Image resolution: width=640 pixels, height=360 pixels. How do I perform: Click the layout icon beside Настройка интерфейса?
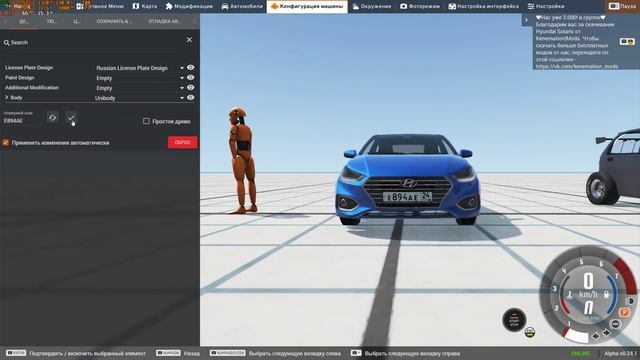click(x=452, y=6)
